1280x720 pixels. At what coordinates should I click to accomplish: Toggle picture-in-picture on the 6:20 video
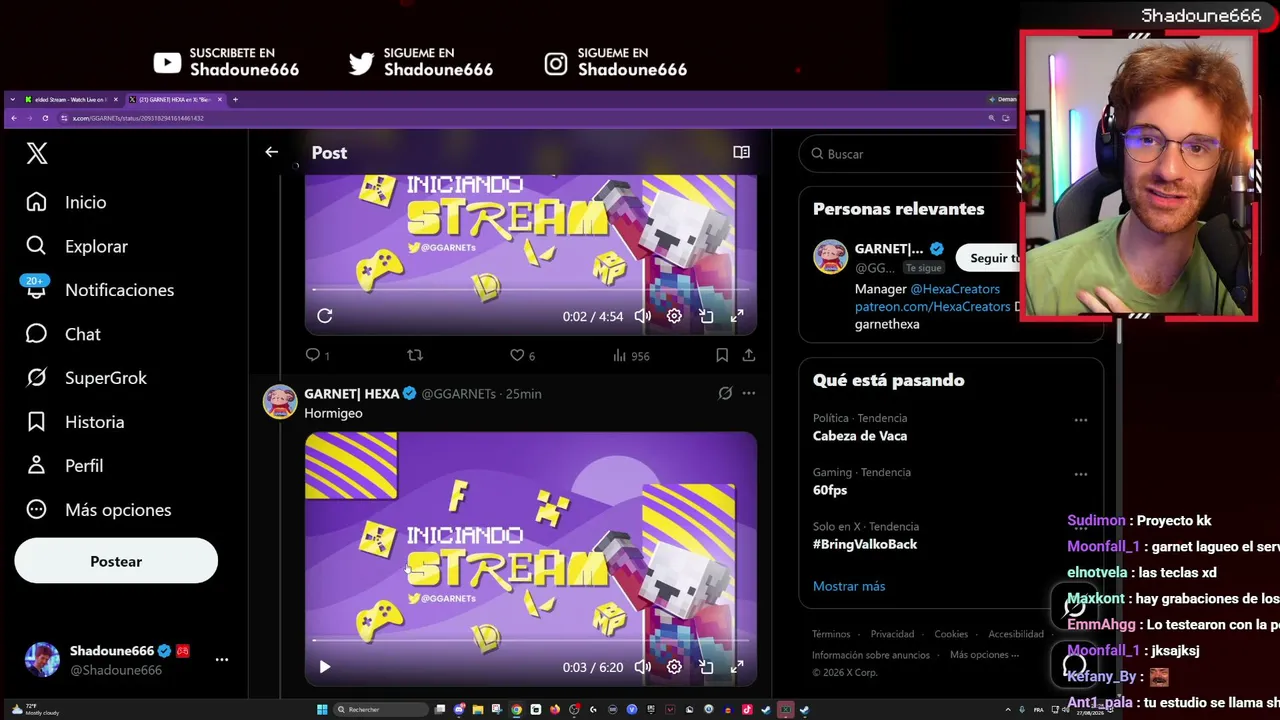706,667
